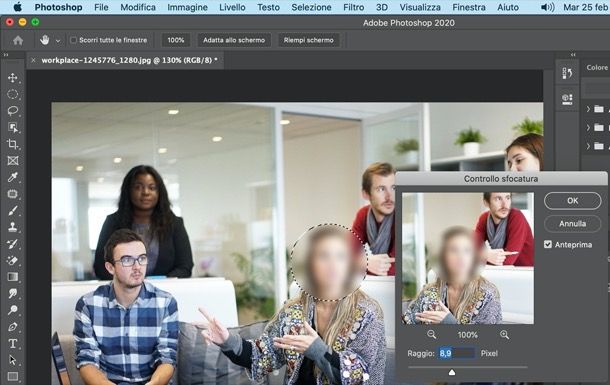Screen dimensions: 610x385
Task: Open the Modifica menu
Action: click(138, 7)
